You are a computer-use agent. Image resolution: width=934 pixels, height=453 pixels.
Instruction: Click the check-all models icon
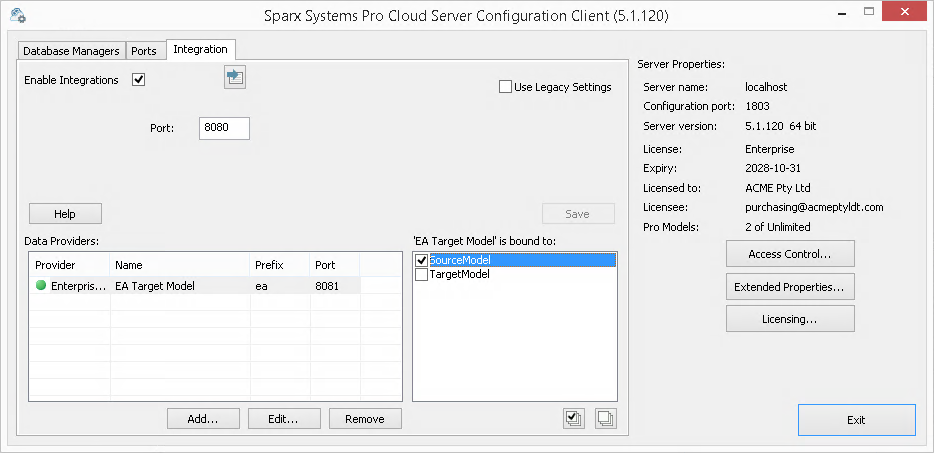click(x=574, y=419)
